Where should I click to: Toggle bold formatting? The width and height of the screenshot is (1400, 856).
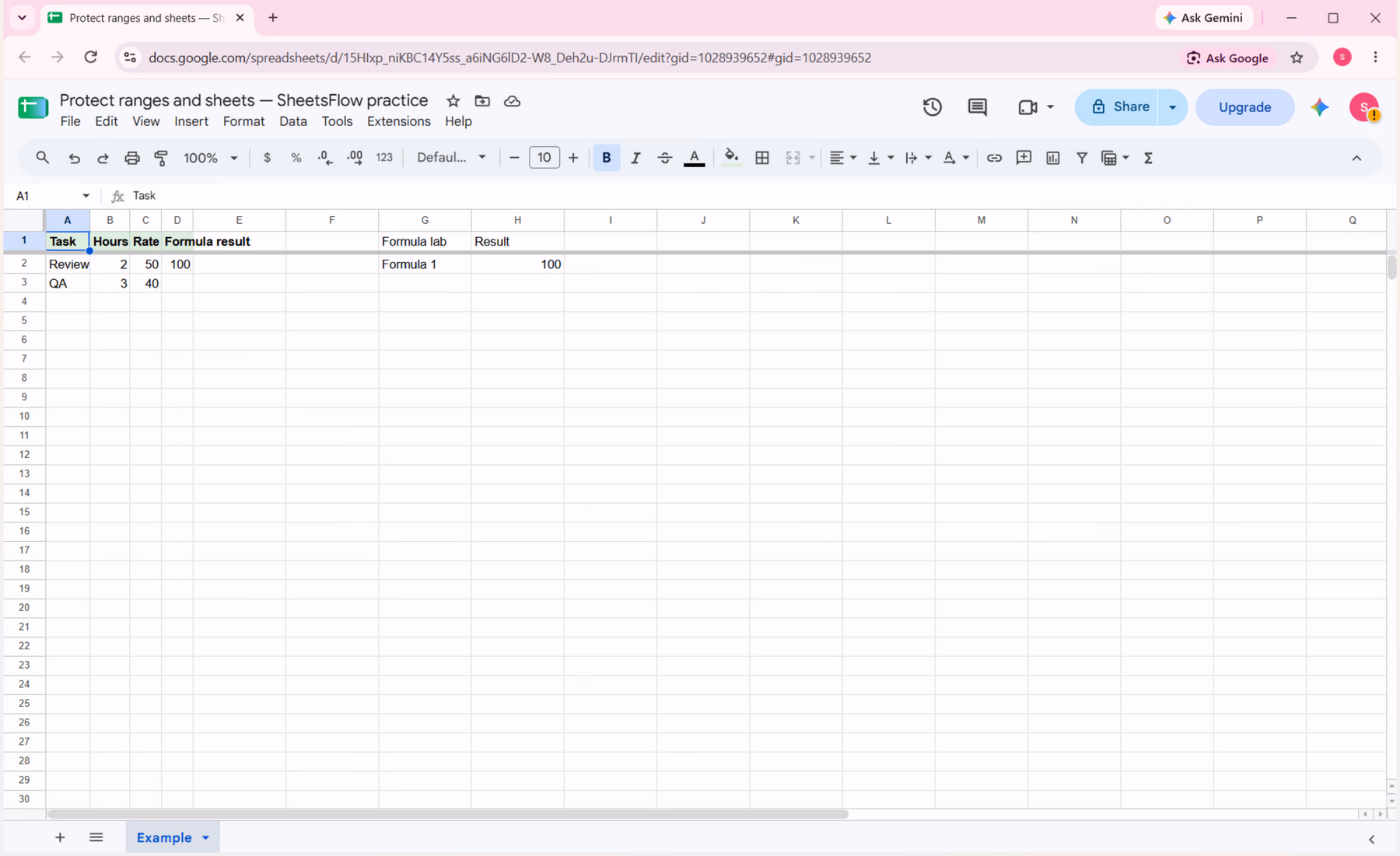point(607,158)
